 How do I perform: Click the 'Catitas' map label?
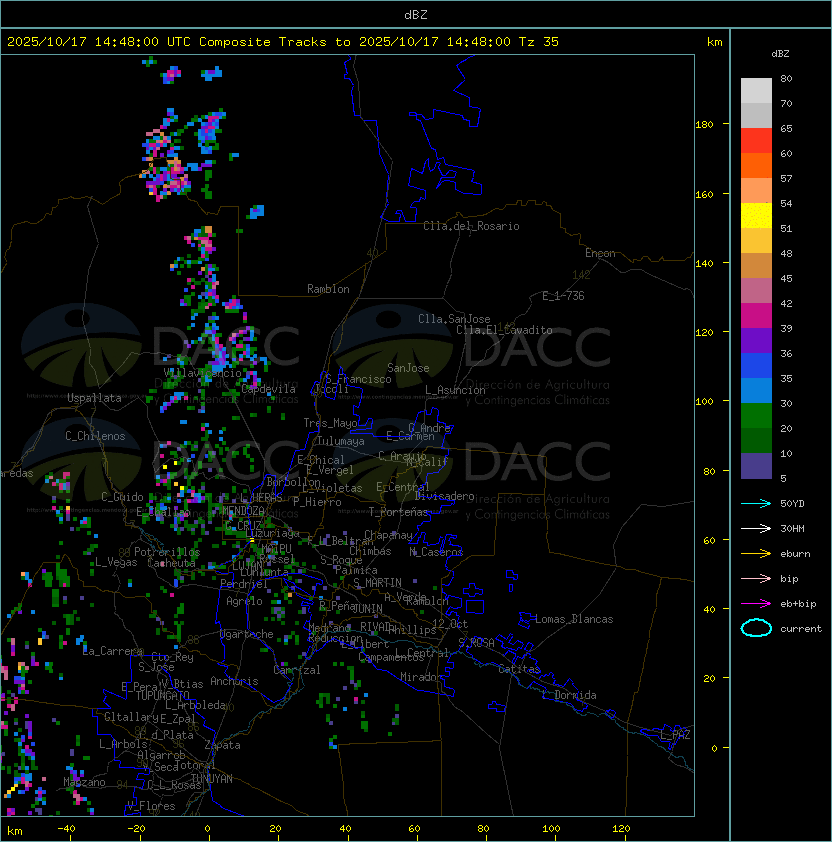(519, 669)
